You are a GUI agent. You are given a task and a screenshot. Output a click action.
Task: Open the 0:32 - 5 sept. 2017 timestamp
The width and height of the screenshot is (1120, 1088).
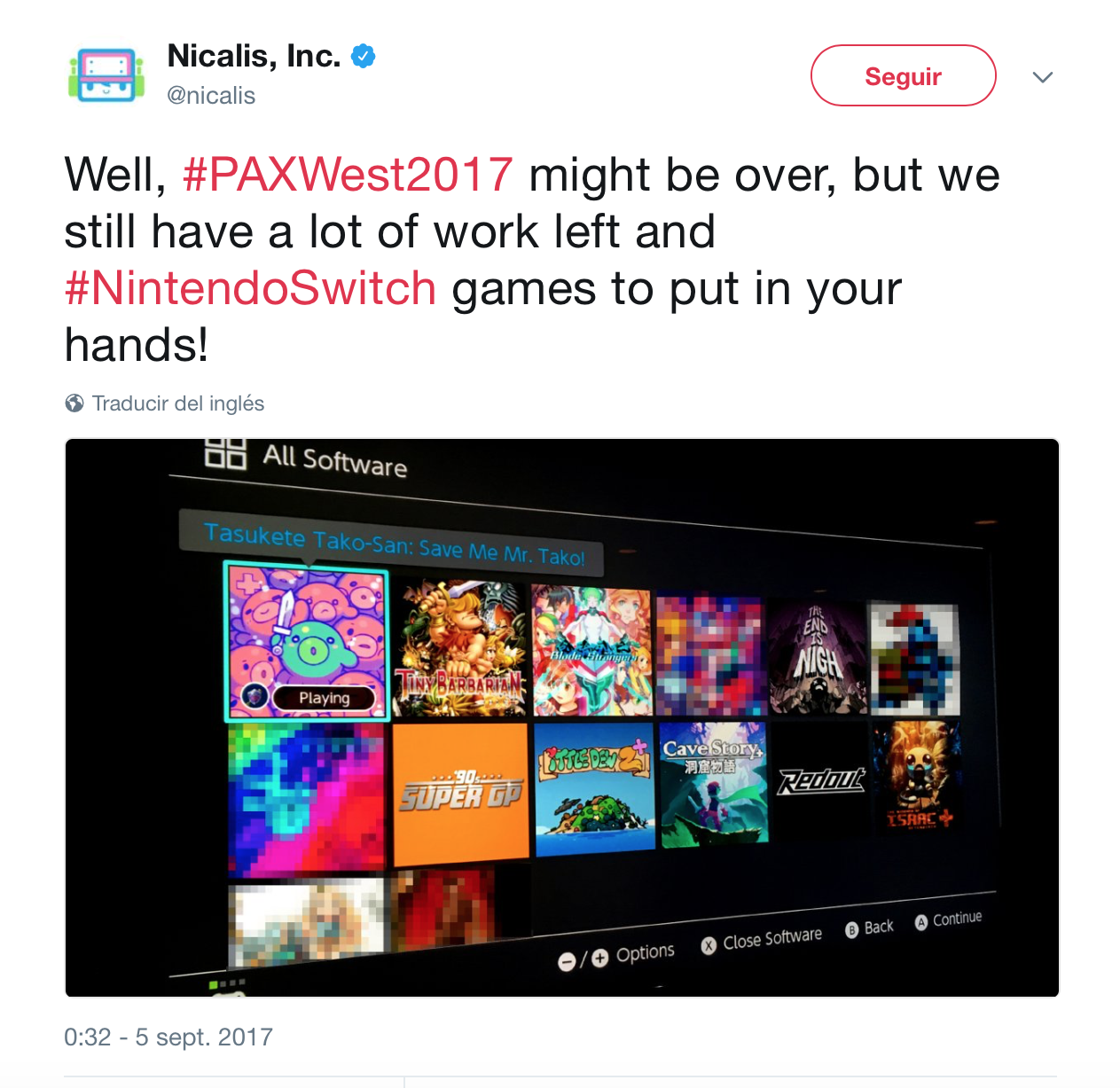(x=168, y=1037)
